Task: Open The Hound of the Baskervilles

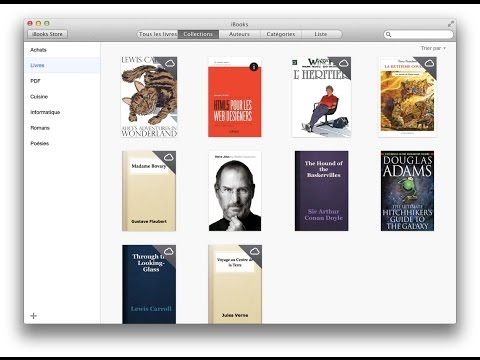Action: point(321,191)
